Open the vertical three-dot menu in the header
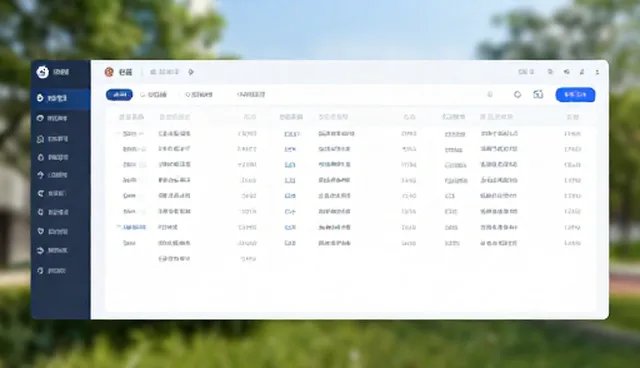The width and height of the screenshot is (640, 368). (597, 72)
